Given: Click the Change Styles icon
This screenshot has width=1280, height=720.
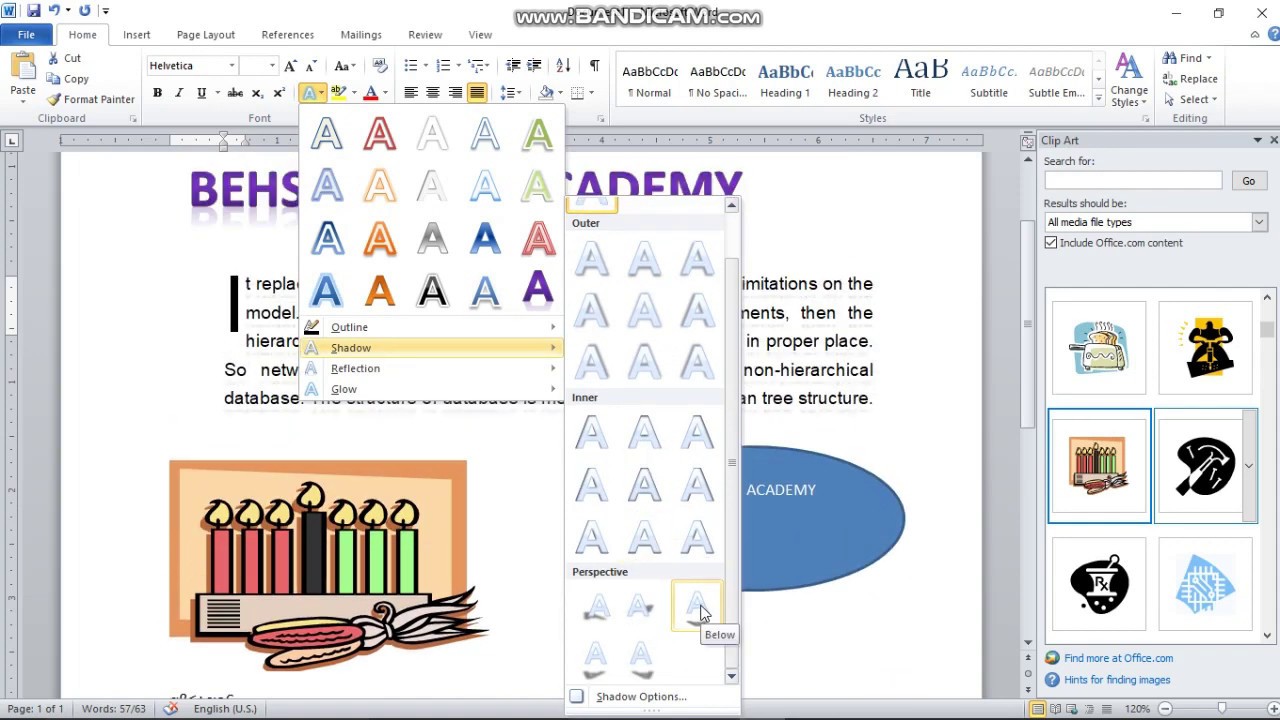Looking at the screenshot, I should click(1129, 80).
